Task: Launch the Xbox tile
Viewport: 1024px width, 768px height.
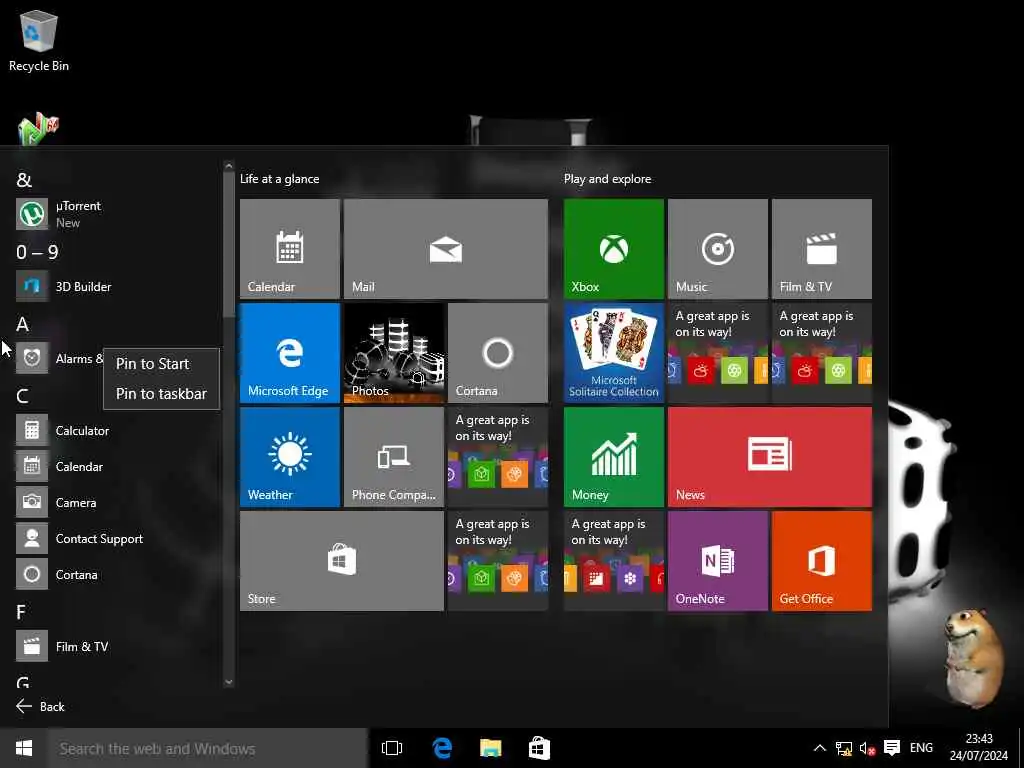Action: [x=613, y=249]
